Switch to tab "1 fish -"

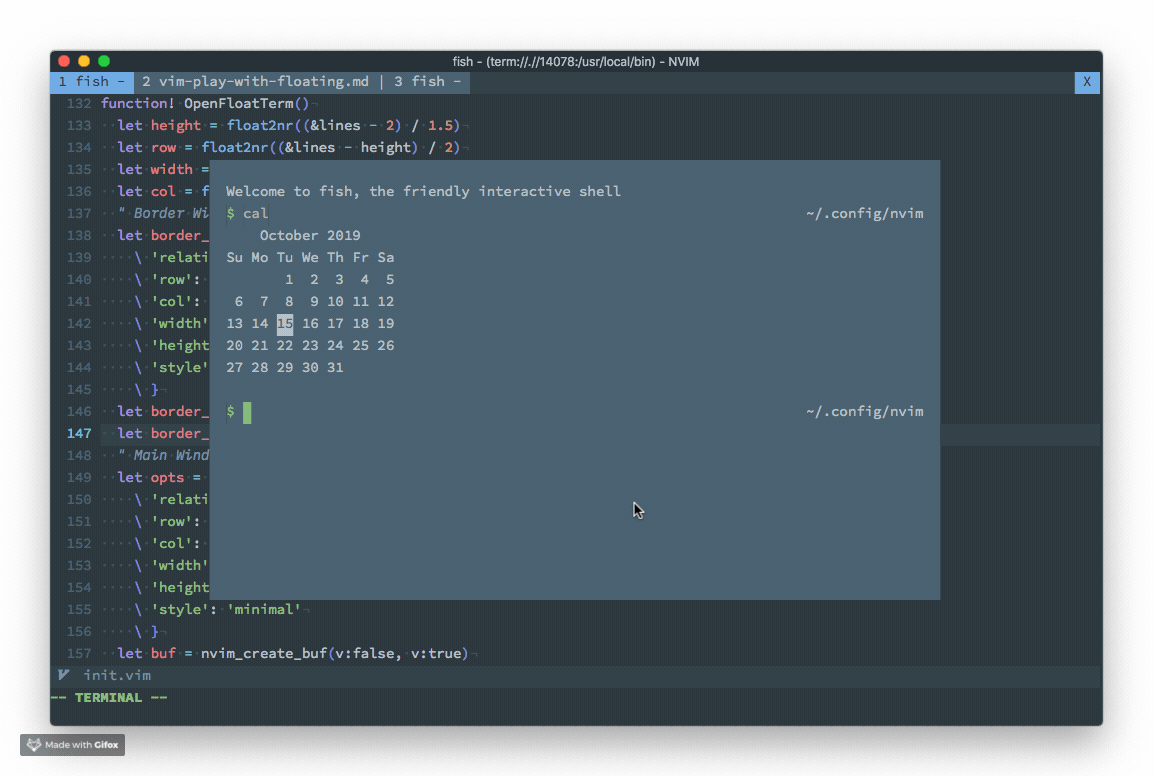click(92, 82)
